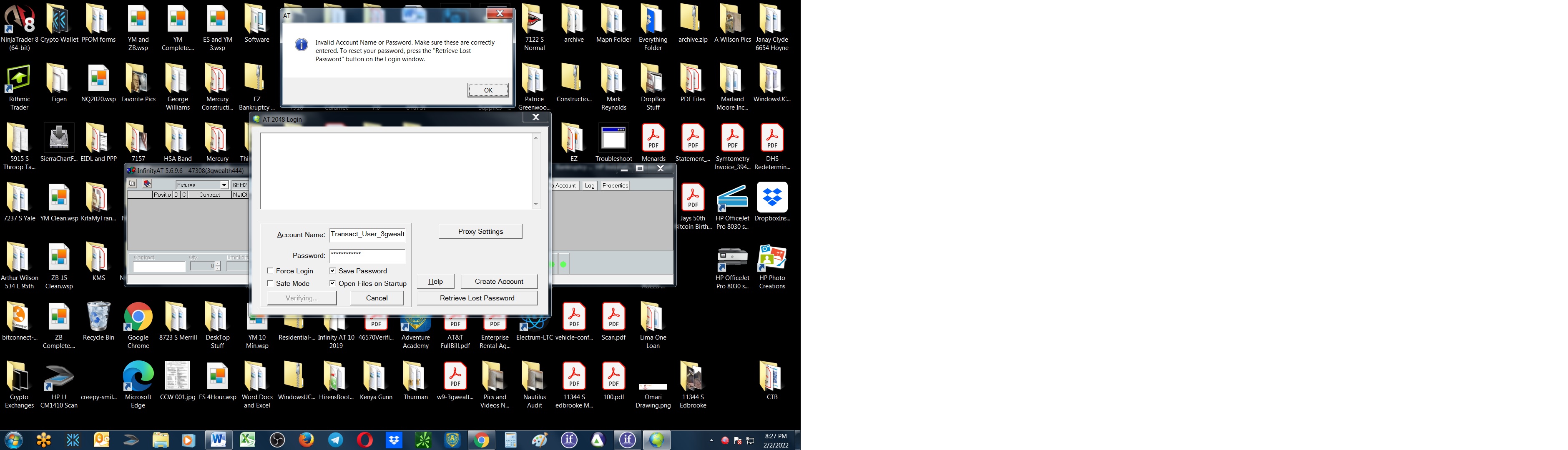This screenshot has width=1568, height=450.
Task: Open Telegram from the taskbar
Action: pyautogui.click(x=335, y=440)
